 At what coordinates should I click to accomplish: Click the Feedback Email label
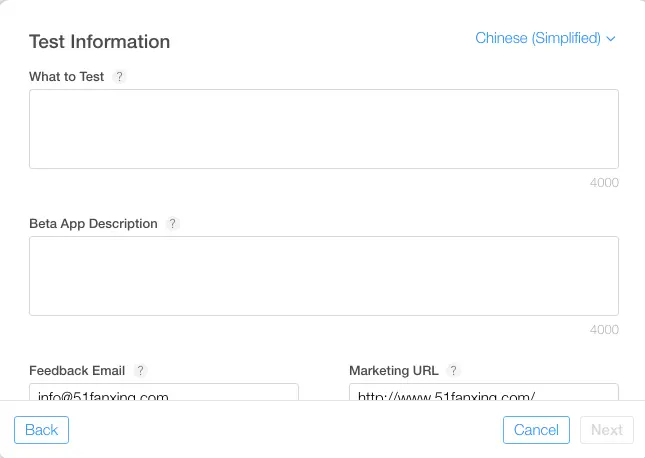78,370
